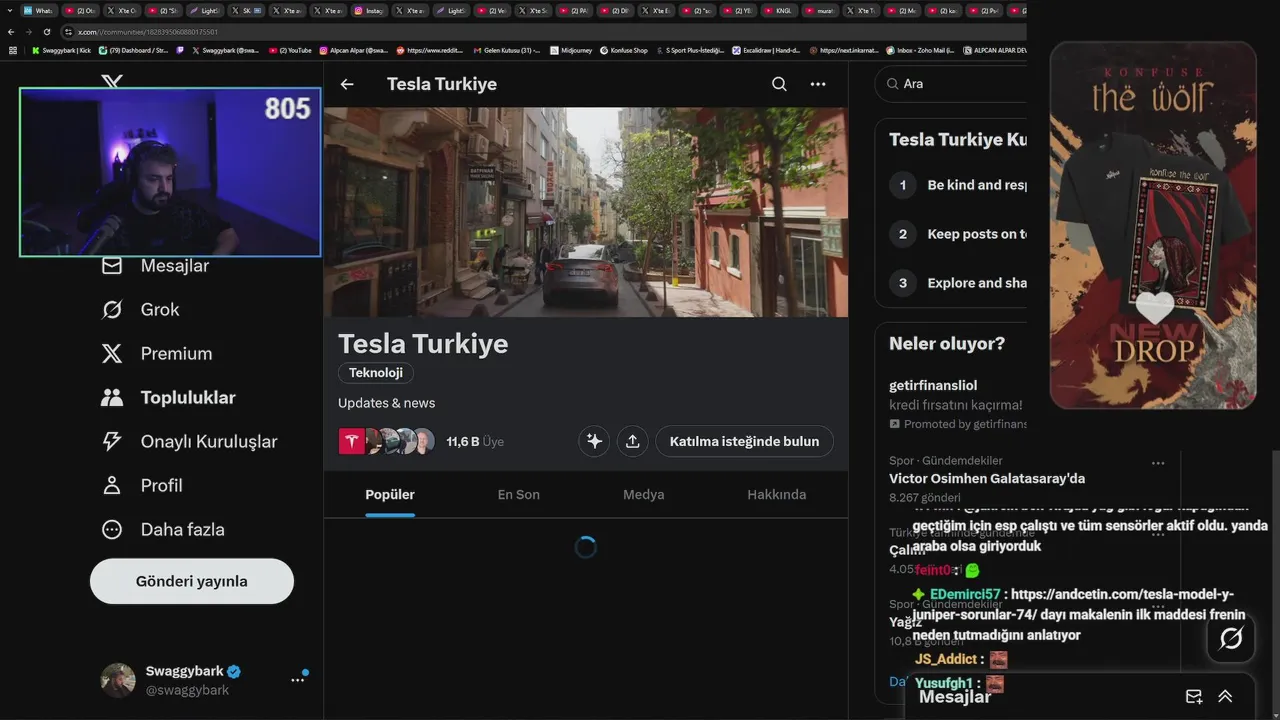Open the Alpcan Alpar Instagram bookmark
Screen dimensions: 1280x720
(354, 50)
